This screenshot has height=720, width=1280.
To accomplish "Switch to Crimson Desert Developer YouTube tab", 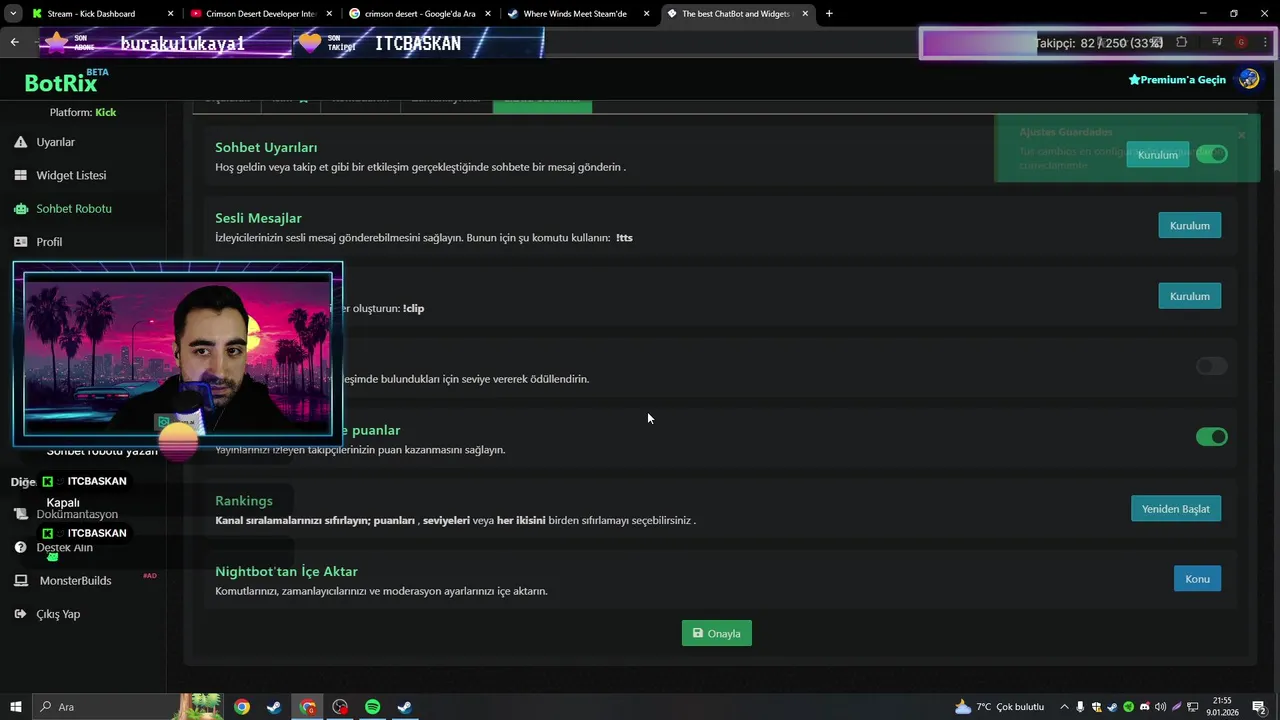I will pos(260,14).
